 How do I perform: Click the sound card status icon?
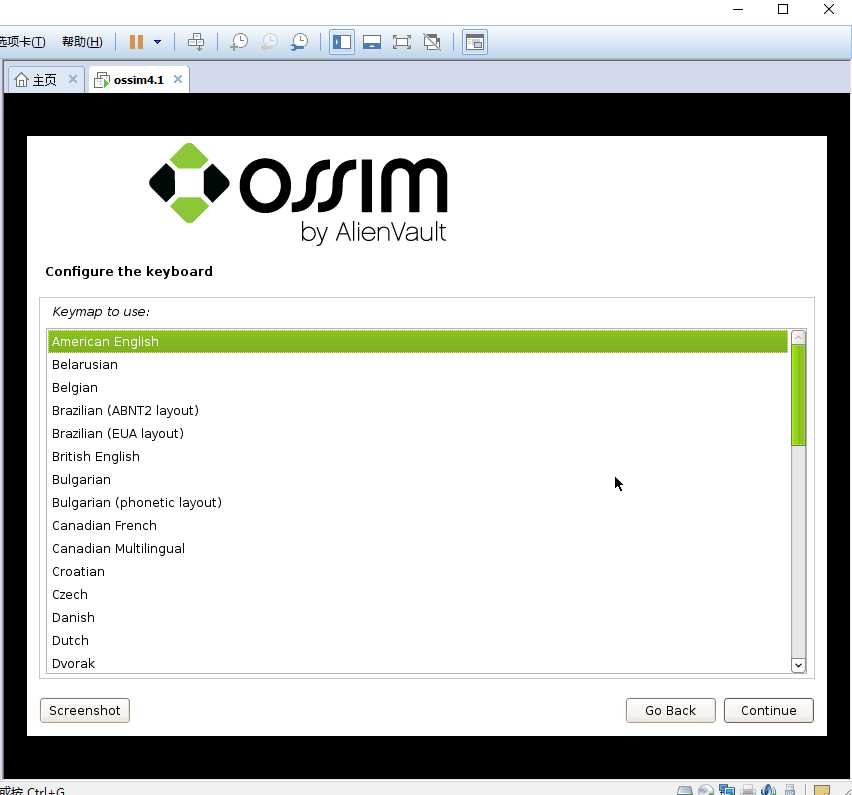click(768, 790)
